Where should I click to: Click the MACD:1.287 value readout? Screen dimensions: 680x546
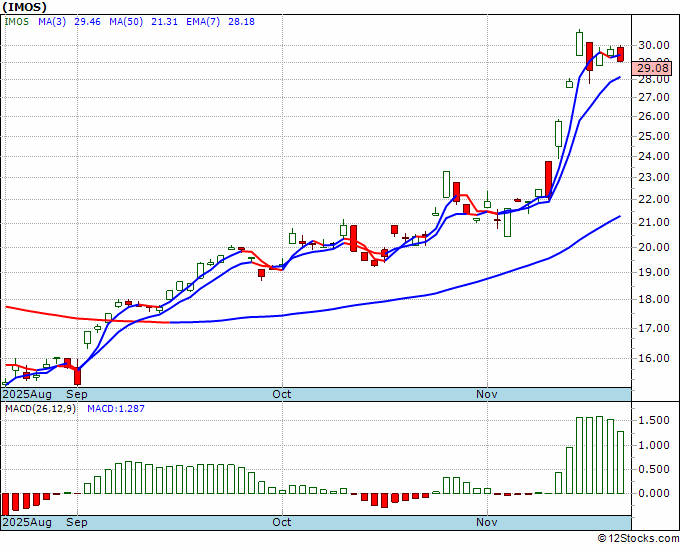(x=116, y=409)
